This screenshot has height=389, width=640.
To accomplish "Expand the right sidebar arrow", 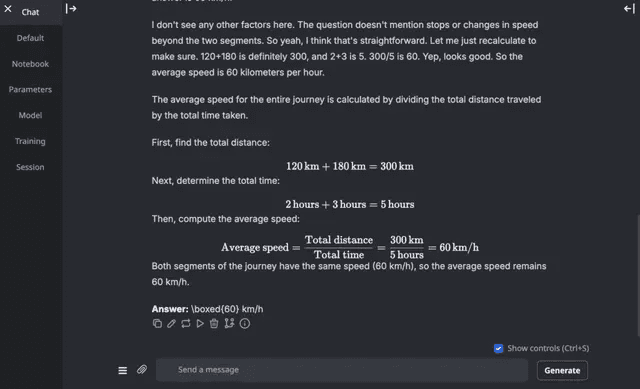I will coord(629,9).
